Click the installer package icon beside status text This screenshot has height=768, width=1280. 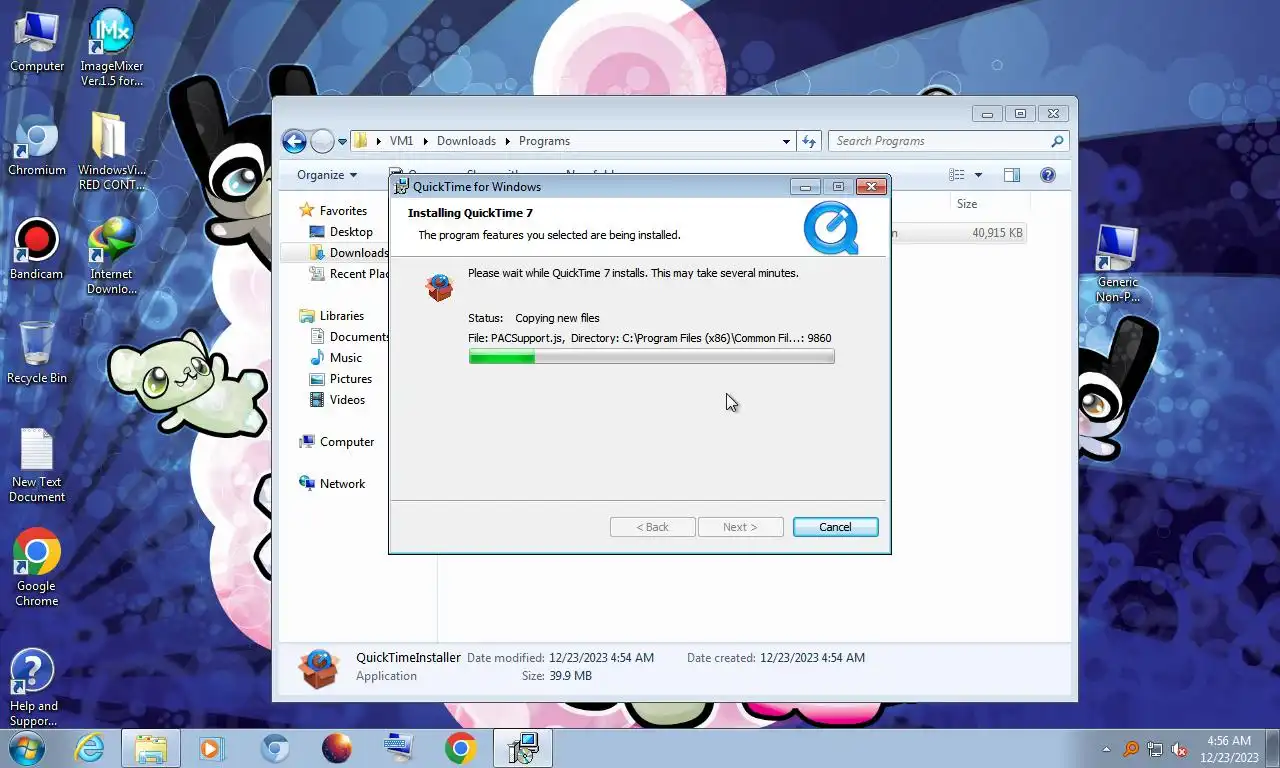coord(439,287)
